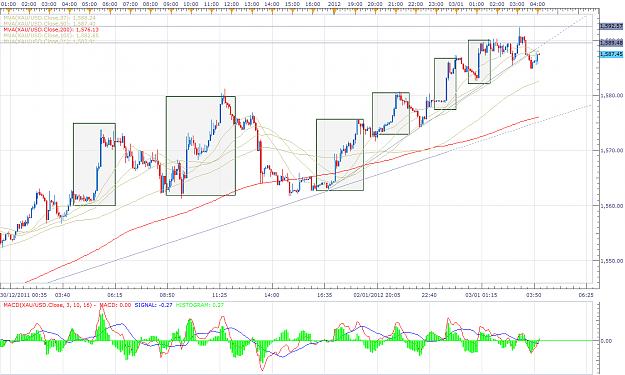625x375 pixels.
Task: Select the orange marker under 05:00
Action: 89,12
